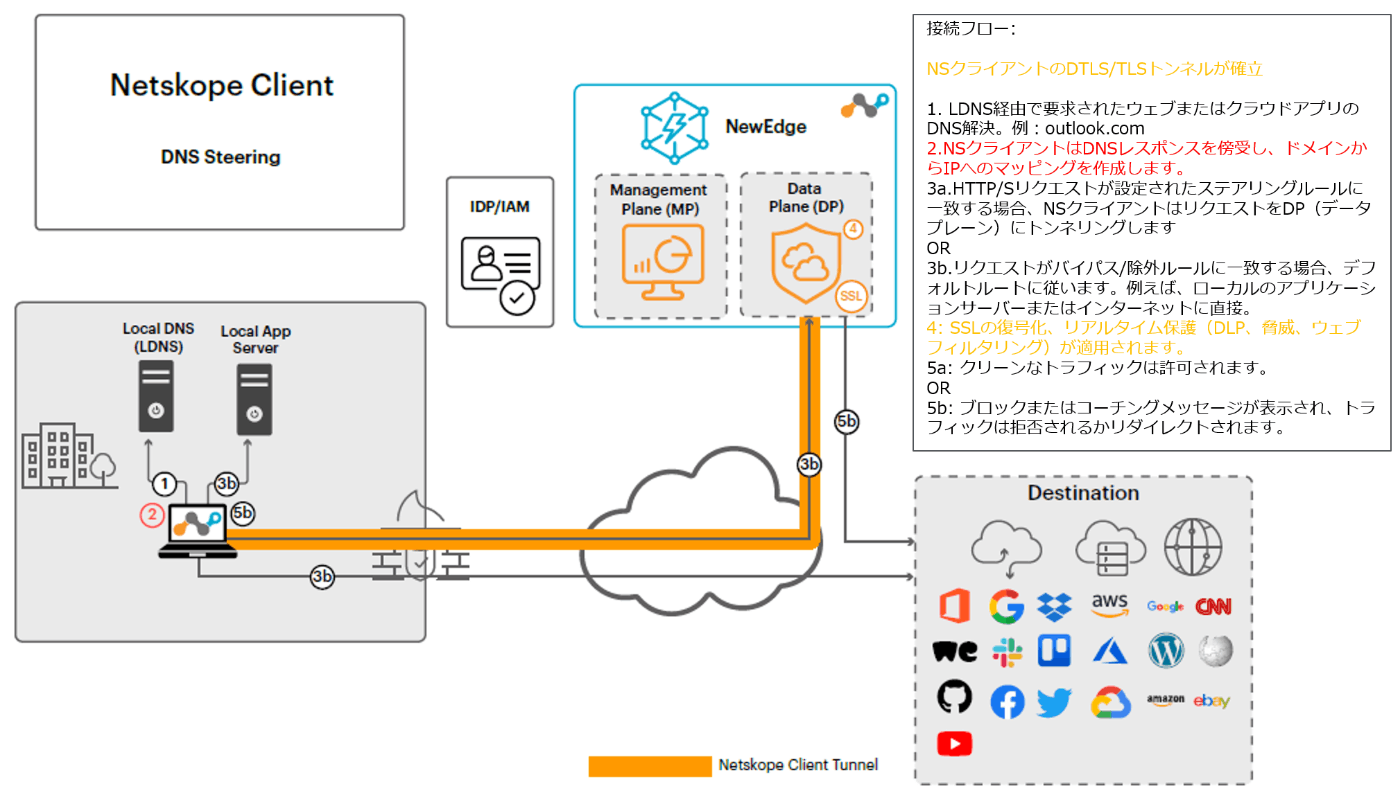This screenshot has width=1400, height=793.
Task: Click step 5b ブロックまたはコーチング text
Action: click(x=1153, y=417)
